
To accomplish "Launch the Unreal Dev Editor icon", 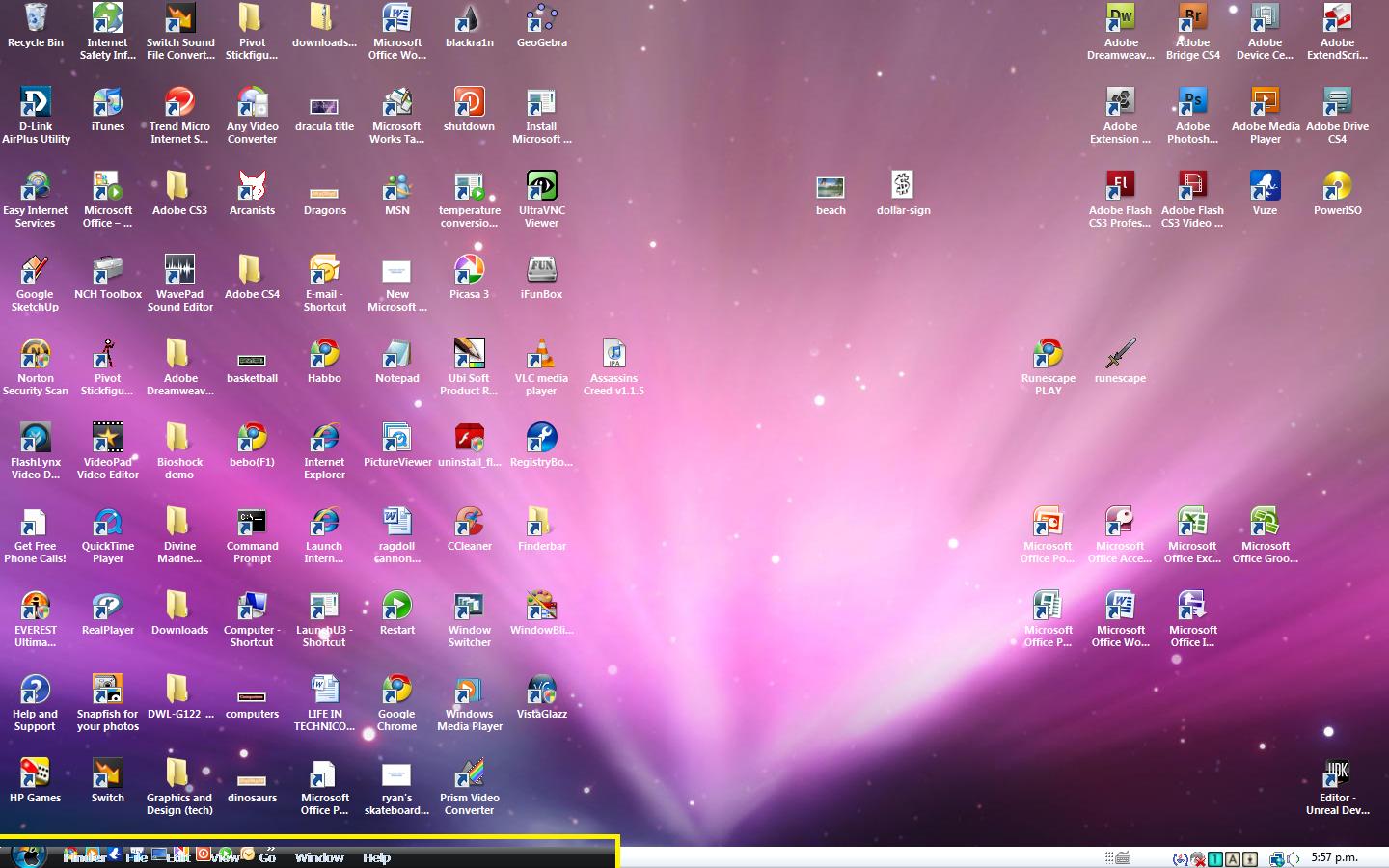I will (1338, 787).
